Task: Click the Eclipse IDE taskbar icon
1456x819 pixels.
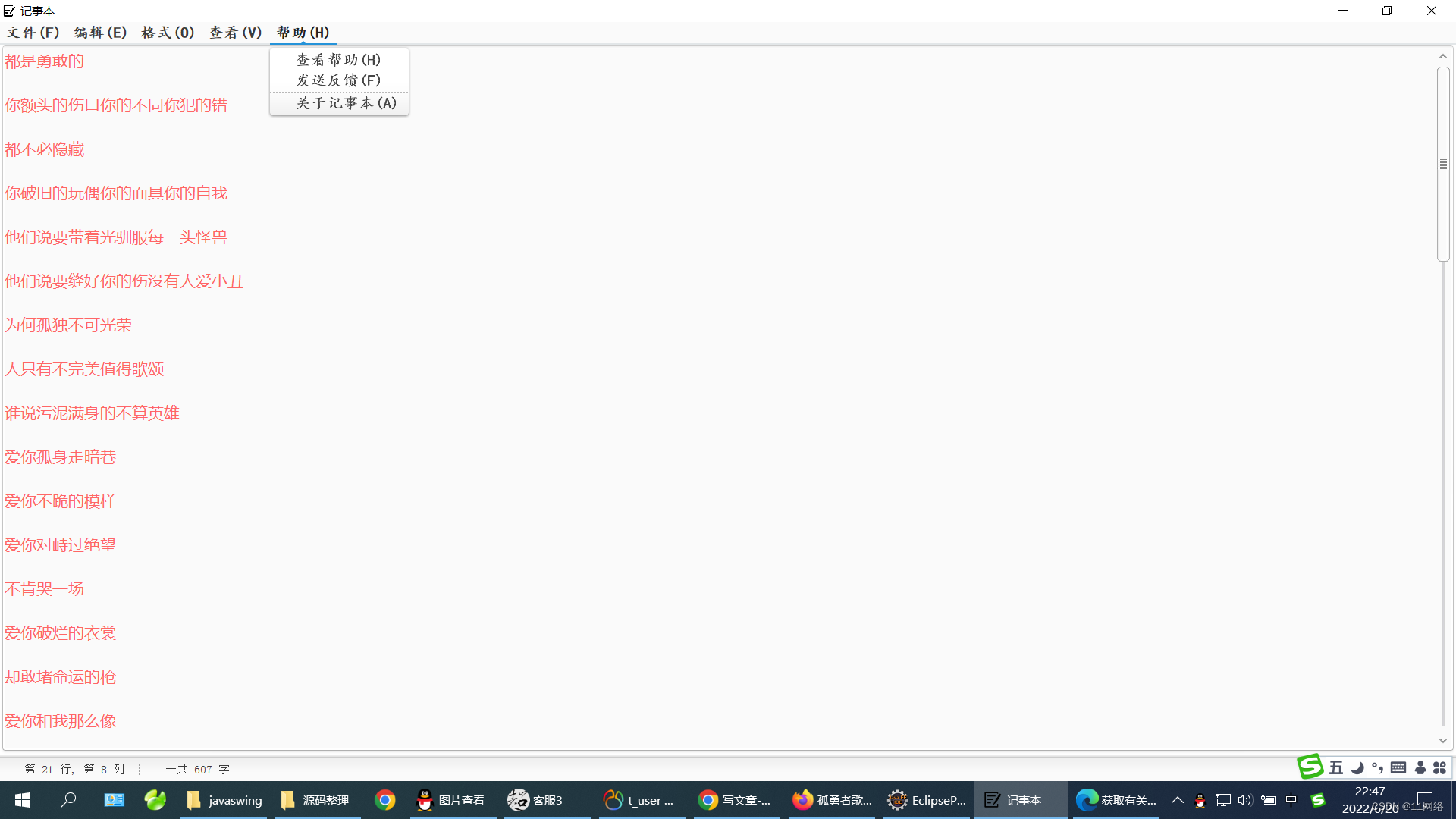Action: (x=924, y=799)
